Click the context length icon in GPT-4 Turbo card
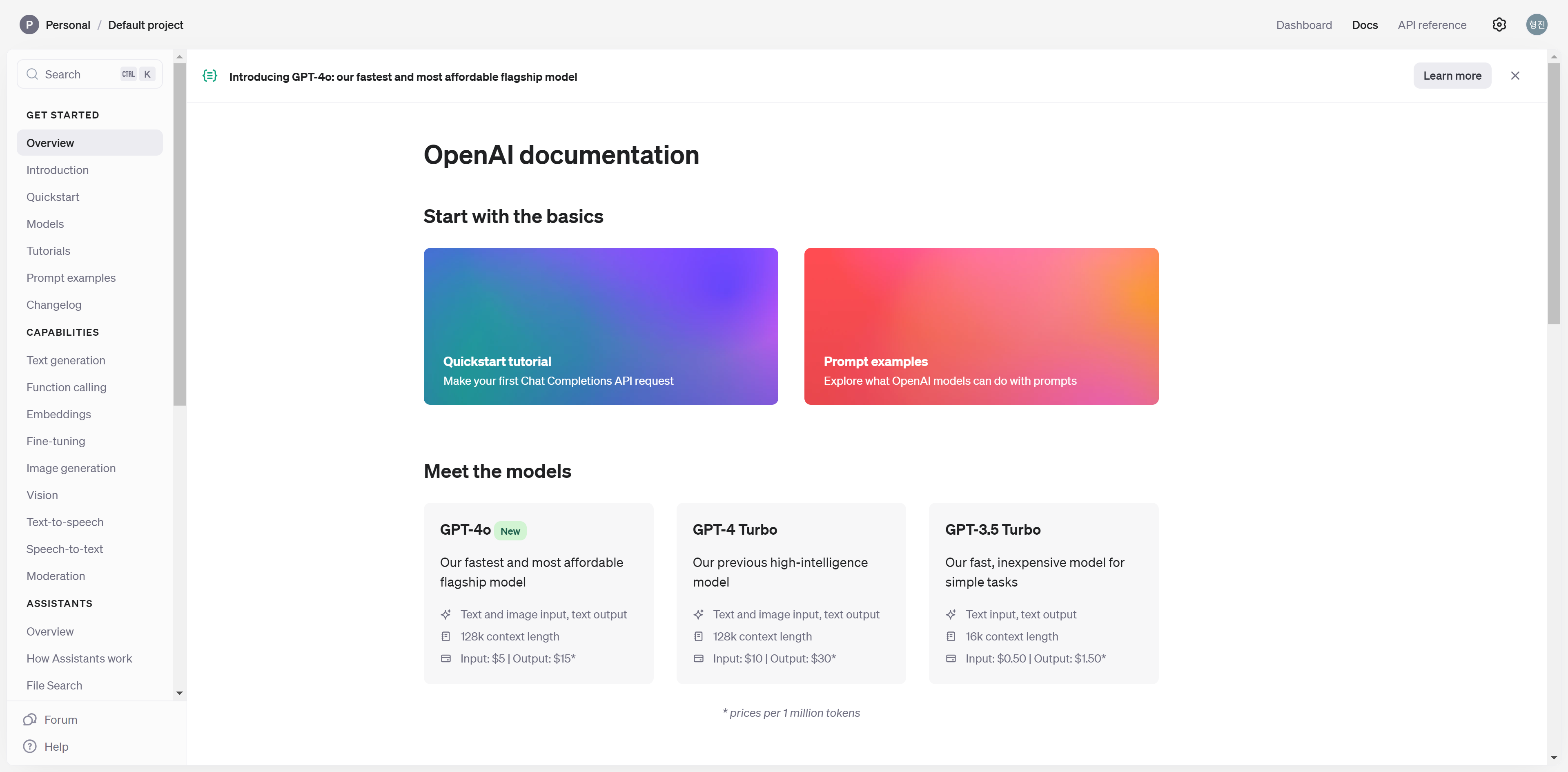Screen dimensions: 1568x772 (699, 636)
